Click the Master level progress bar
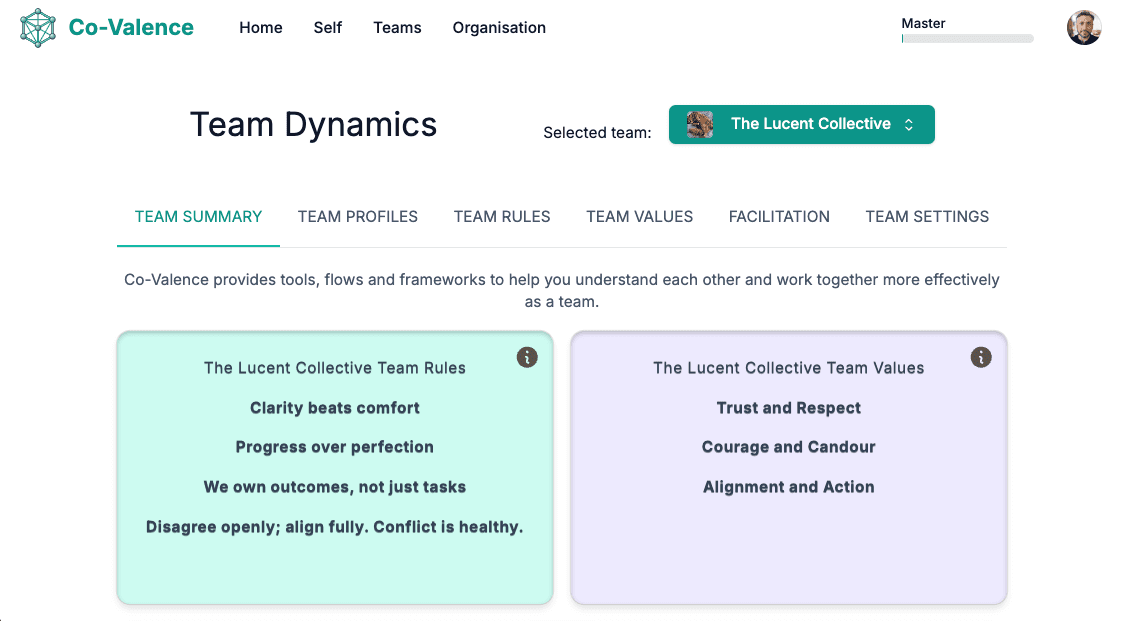The width and height of the screenshot is (1123, 621). [x=967, y=39]
